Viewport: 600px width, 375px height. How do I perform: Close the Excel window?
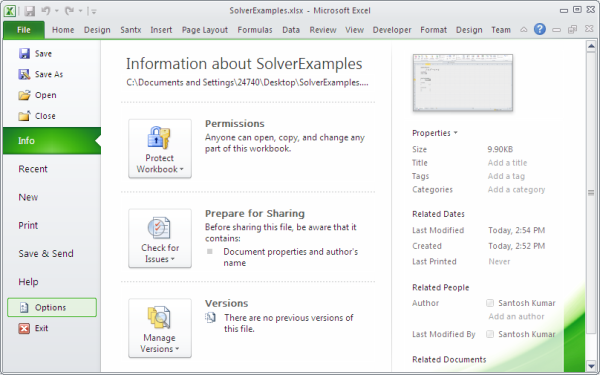(x=591, y=10)
